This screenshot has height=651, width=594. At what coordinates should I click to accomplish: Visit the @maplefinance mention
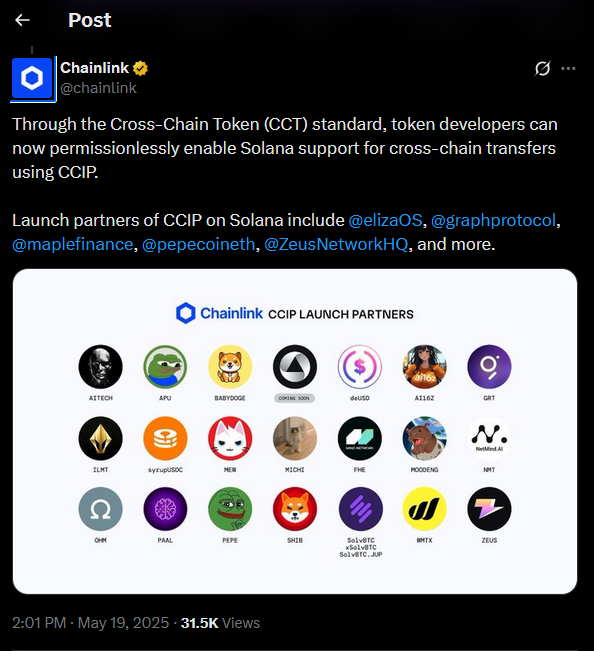pyautogui.click(x=73, y=245)
